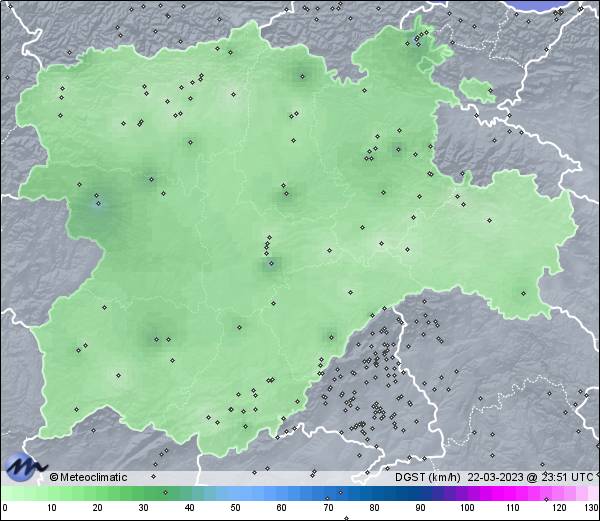Click the station marker on the legend bar near 73

tap(341, 492)
